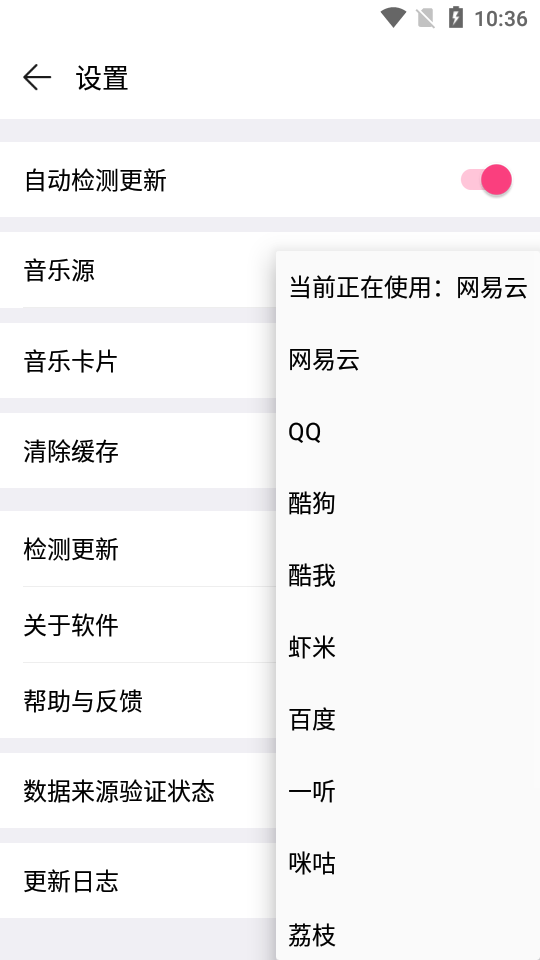Select 一听 from the dropdown list

(x=408, y=792)
